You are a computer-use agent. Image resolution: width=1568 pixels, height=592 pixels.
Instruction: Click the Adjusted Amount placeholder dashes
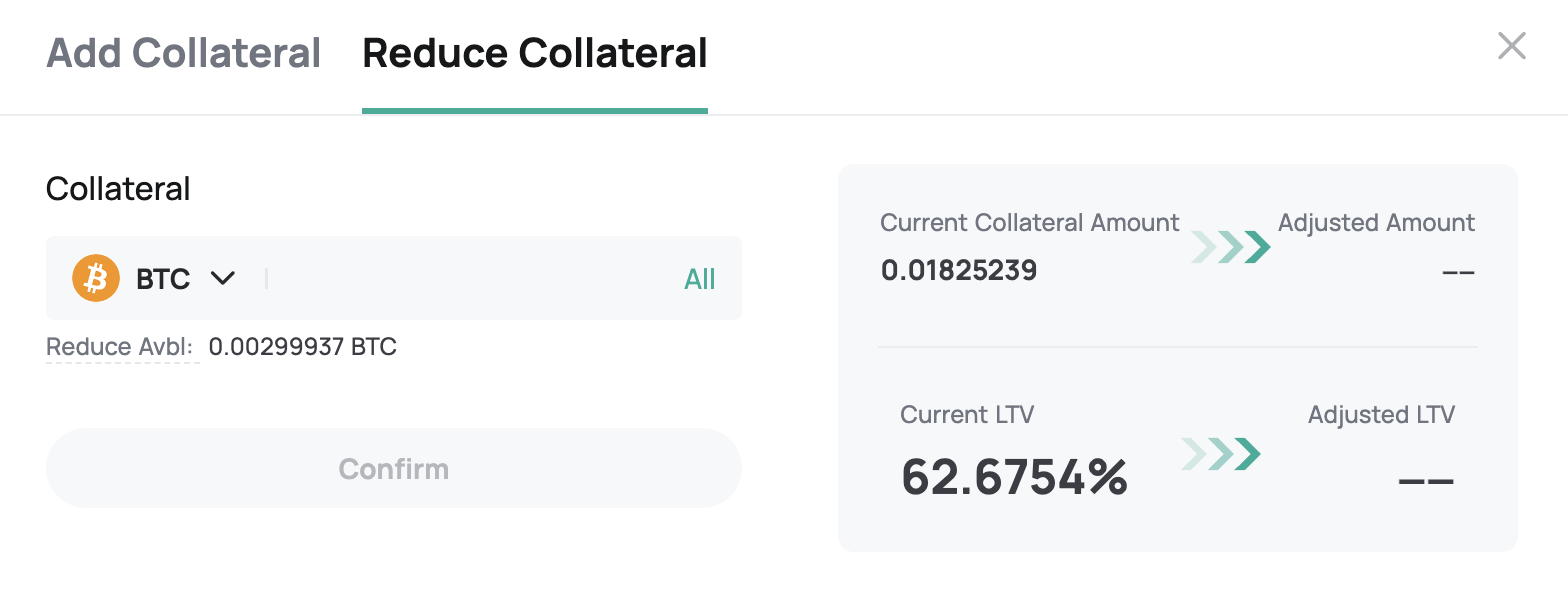(1459, 271)
